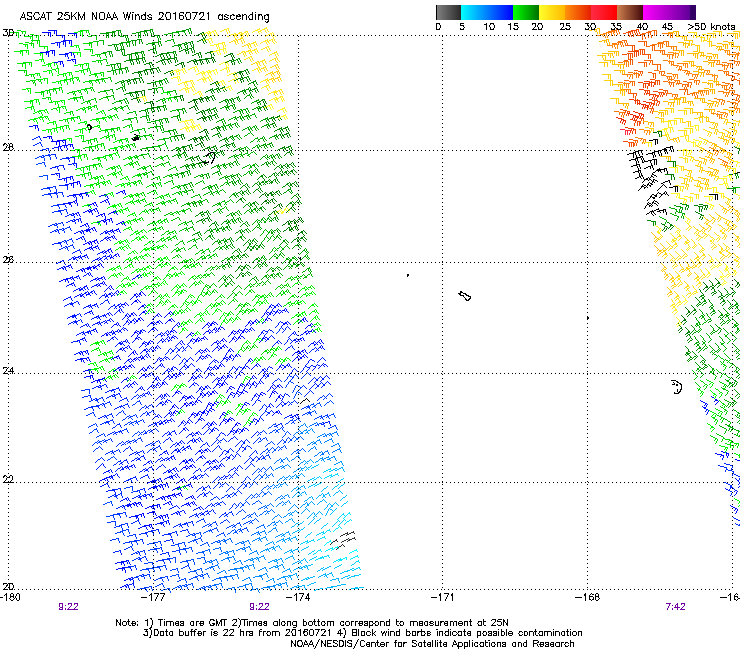Click the note line '3)Data buffer is 22 hrs'
This screenshot has width=740, height=650.
click(x=362, y=633)
